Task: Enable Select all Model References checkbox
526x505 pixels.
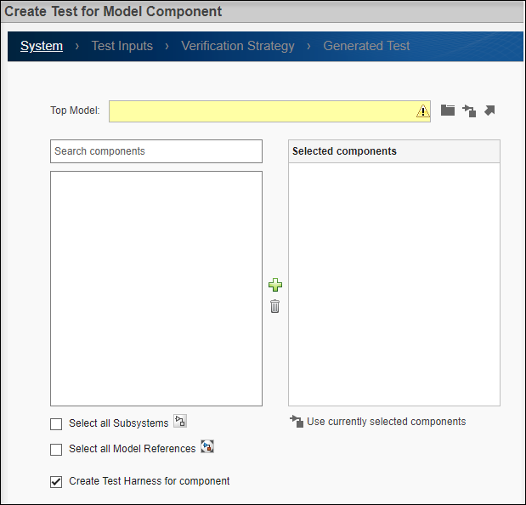Action: coord(56,450)
